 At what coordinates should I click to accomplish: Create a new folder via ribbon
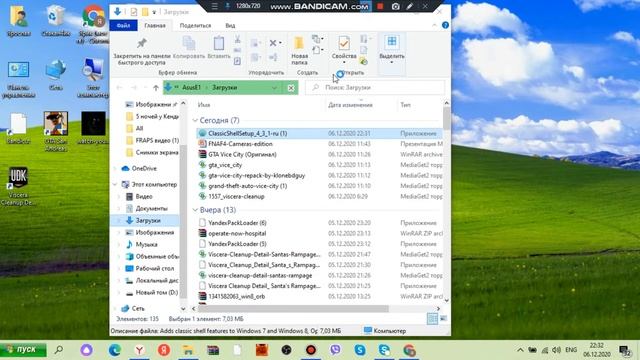pyautogui.click(x=299, y=51)
